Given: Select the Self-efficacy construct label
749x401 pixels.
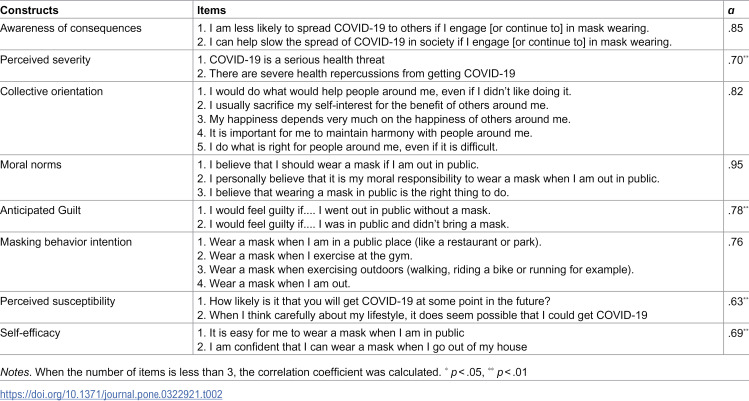Looking at the screenshot, I should tap(30, 333).
